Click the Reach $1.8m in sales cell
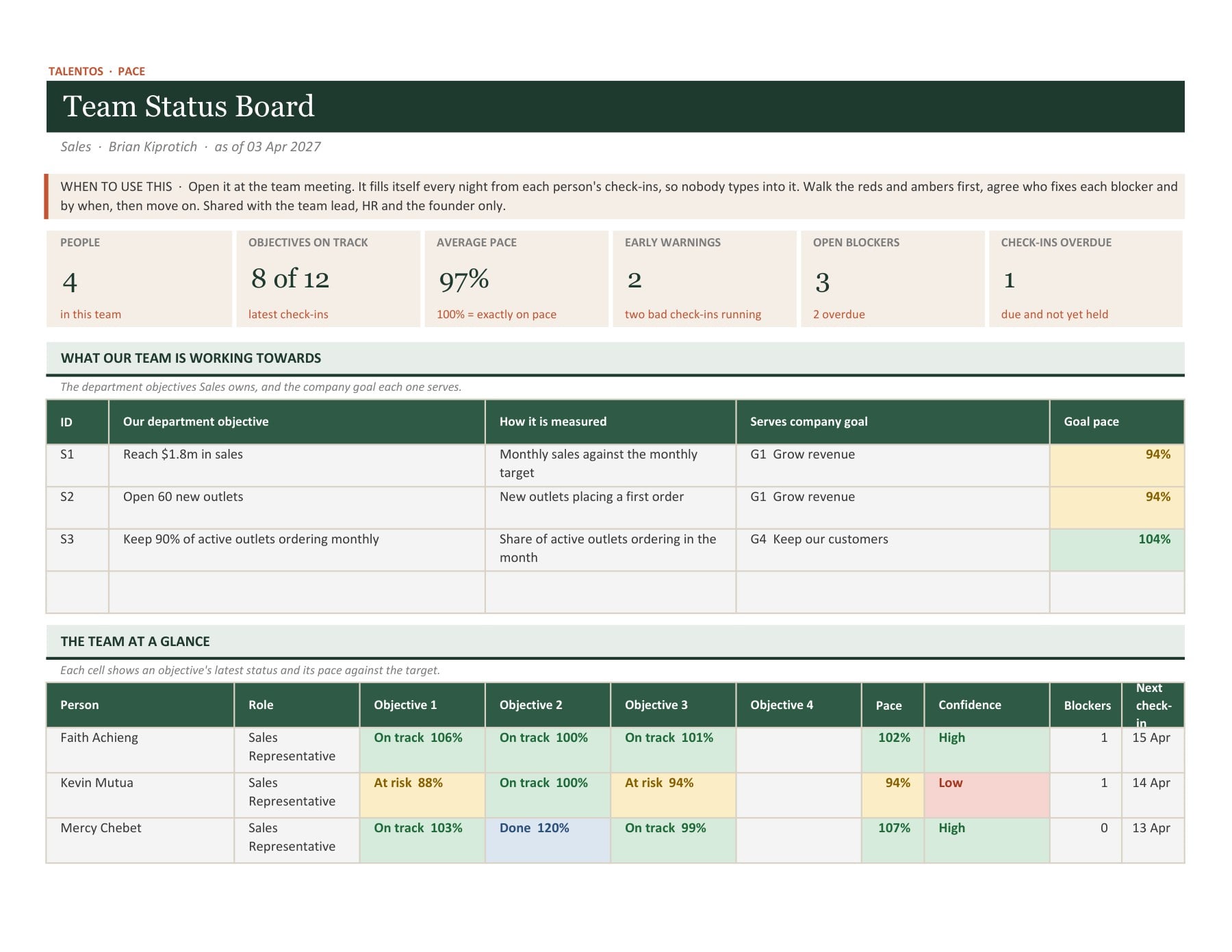This screenshot has height=952, width=1232. click(296, 465)
